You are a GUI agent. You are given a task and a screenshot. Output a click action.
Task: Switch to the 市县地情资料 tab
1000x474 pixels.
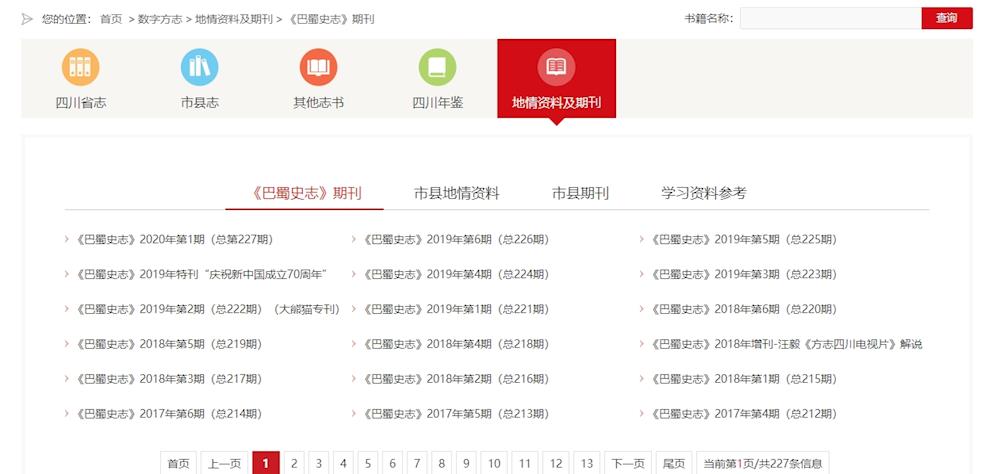pyautogui.click(x=456, y=193)
